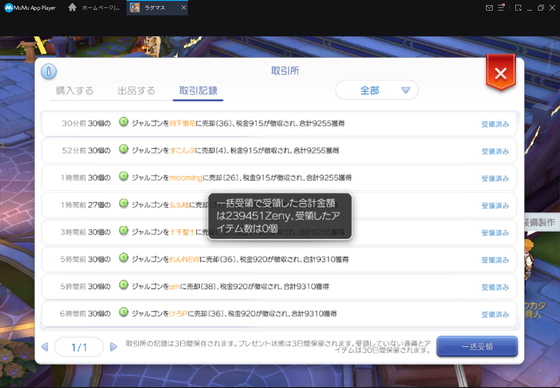Click the bulk-receive total Zeny popup
Screen dimensions: 560x388
tap(280, 216)
